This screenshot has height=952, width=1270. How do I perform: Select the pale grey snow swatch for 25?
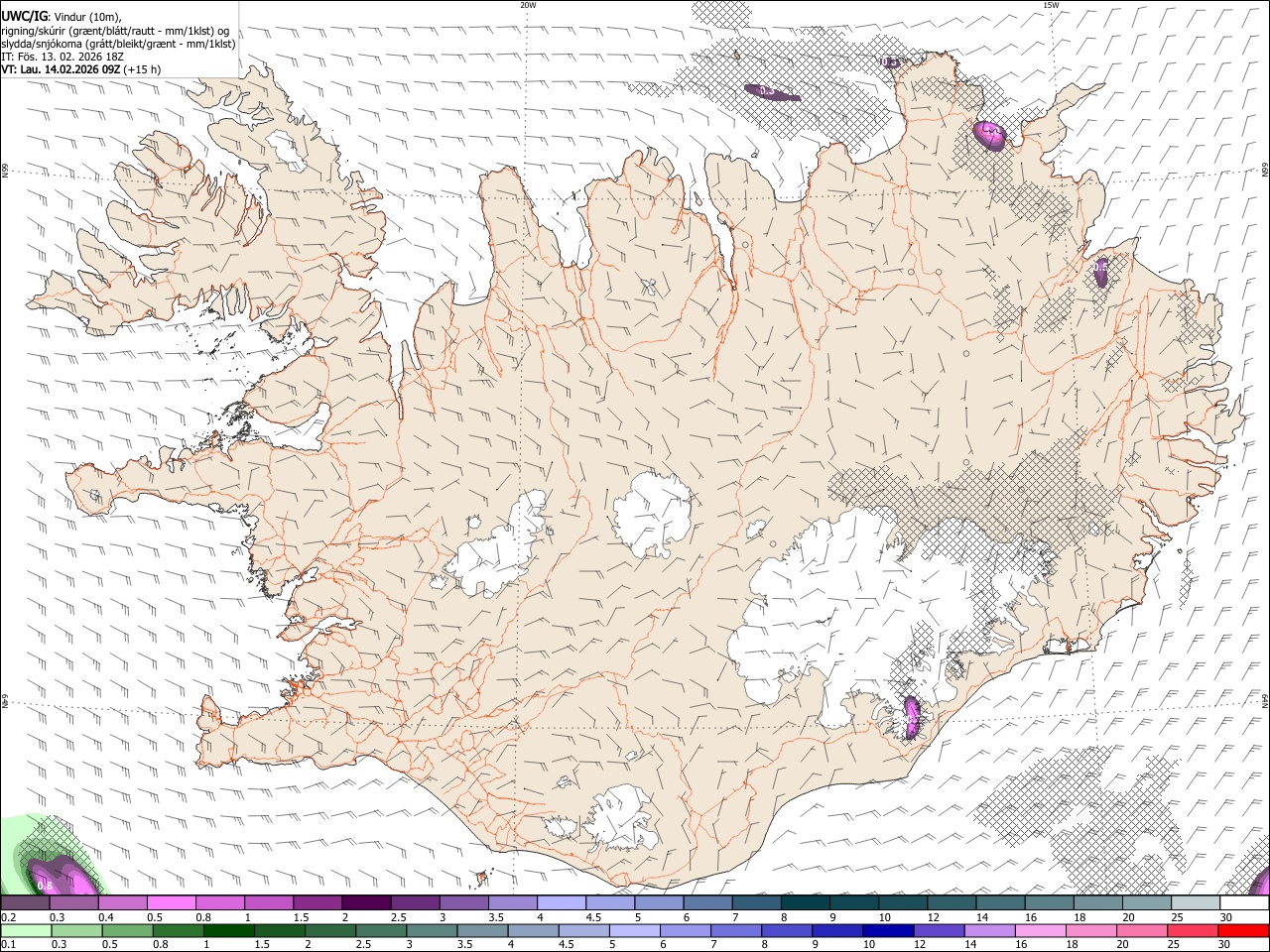(1196, 902)
